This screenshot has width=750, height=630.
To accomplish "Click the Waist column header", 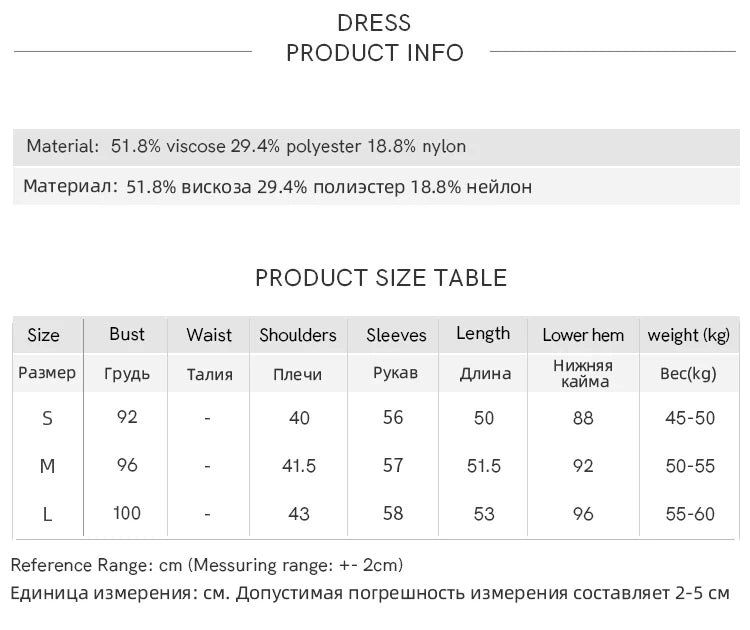I will tap(209, 335).
